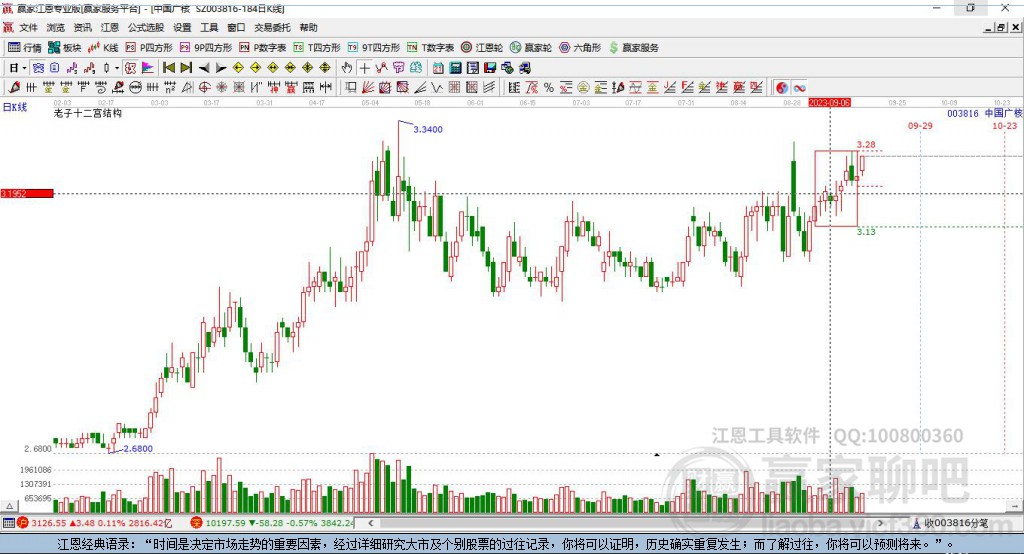Select the red pencil drawing tool
Image resolution: width=1024 pixels, height=554 pixels.
pyautogui.click(x=14, y=88)
